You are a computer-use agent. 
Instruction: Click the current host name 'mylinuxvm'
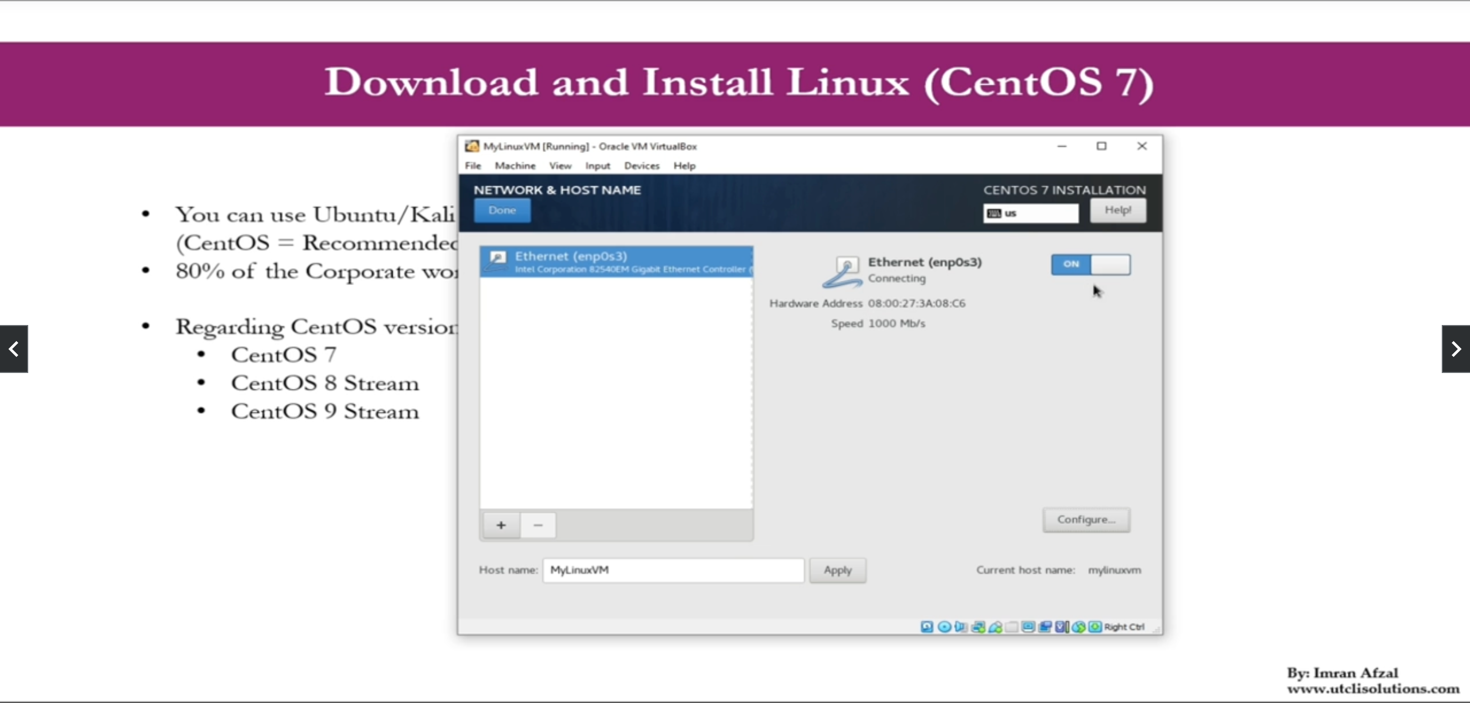click(1115, 570)
